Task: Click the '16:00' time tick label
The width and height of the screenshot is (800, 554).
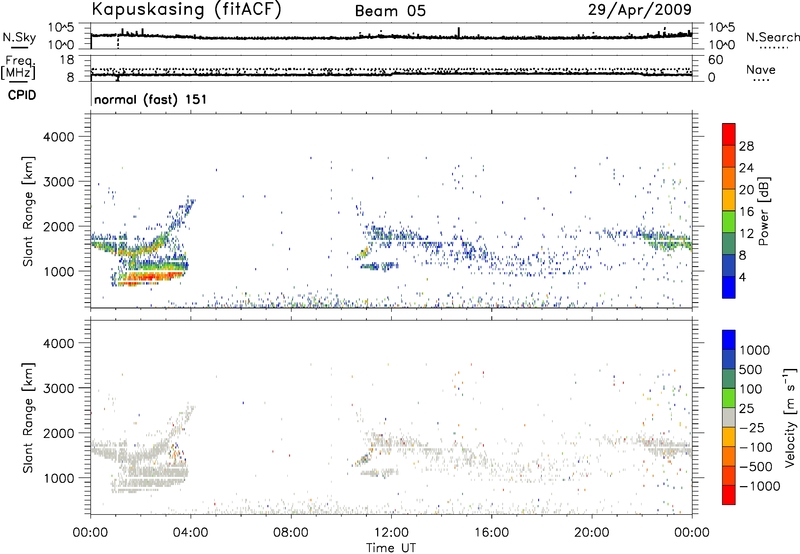Action: pyautogui.click(x=491, y=533)
